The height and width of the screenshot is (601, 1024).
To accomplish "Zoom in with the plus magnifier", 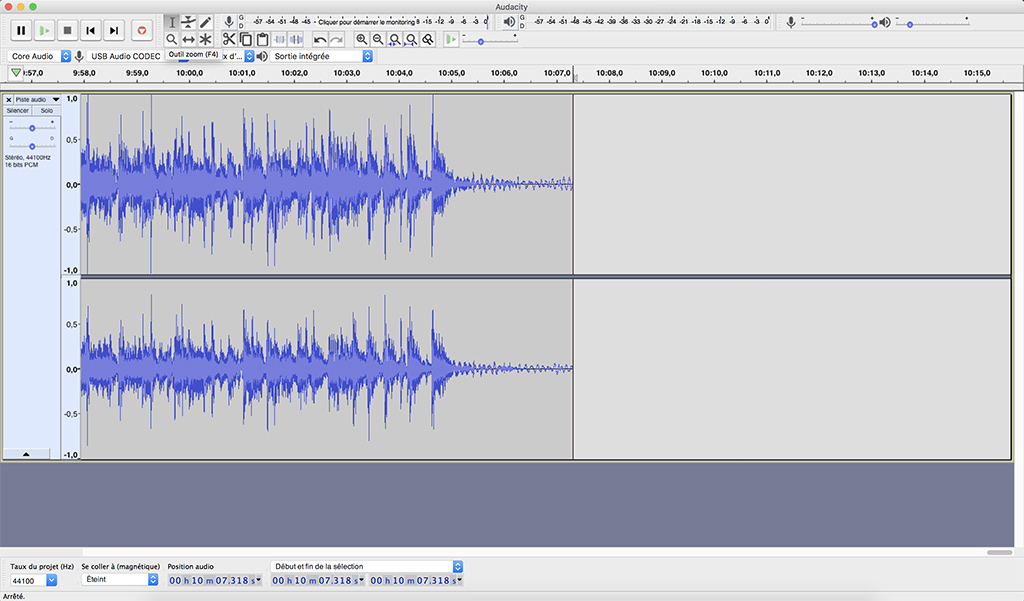I will tap(361, 39).
